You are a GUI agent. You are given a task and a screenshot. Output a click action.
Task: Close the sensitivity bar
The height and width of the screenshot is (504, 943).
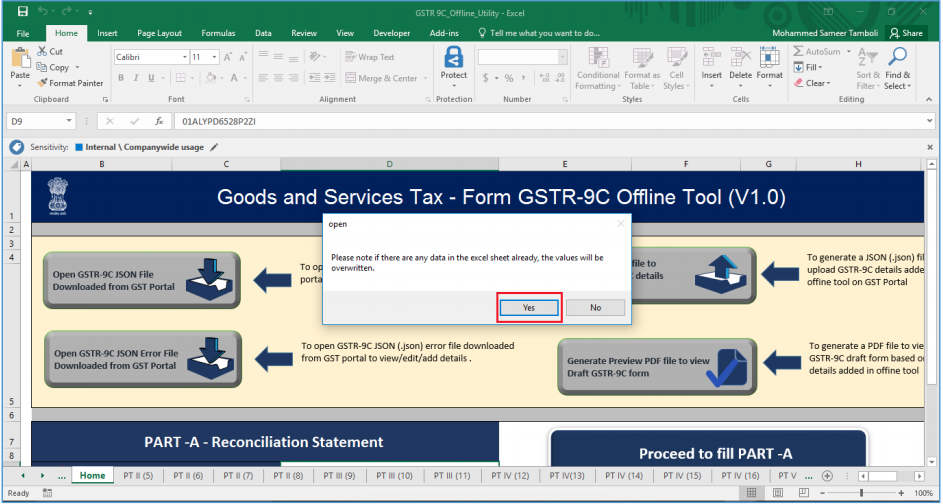point(930,147)
